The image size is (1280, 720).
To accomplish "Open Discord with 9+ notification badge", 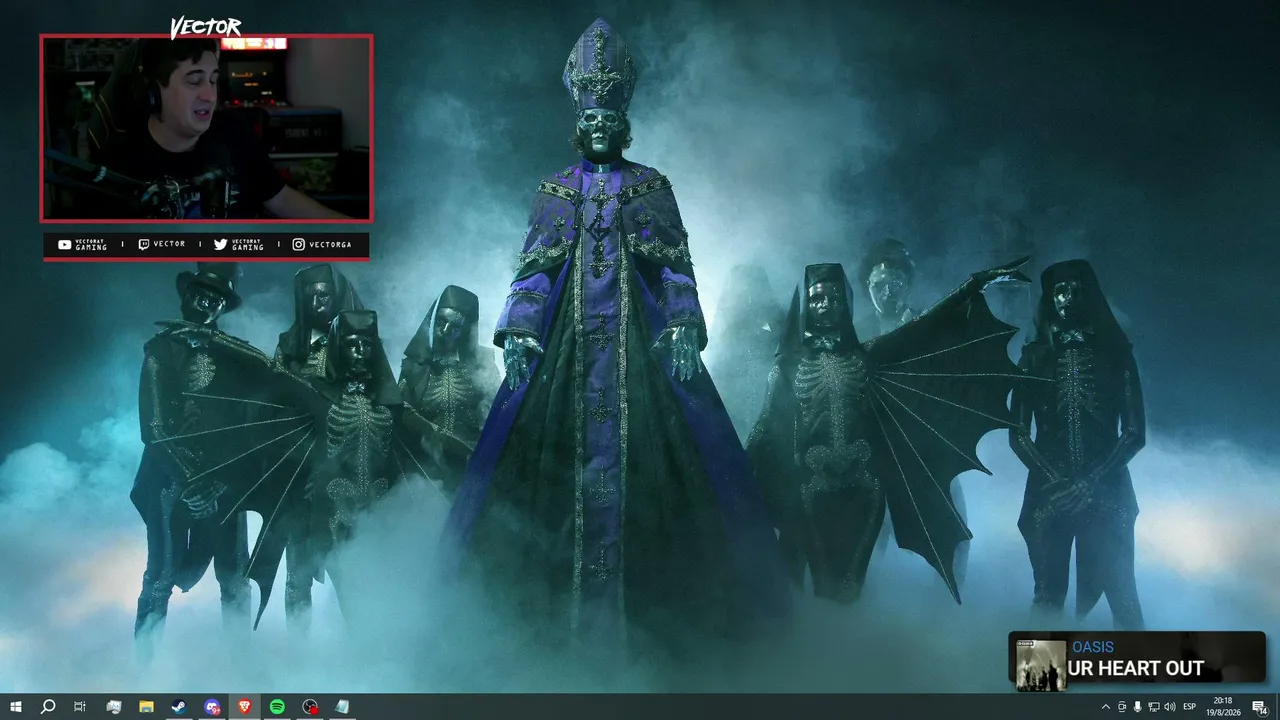I will [x=212, y=707].
